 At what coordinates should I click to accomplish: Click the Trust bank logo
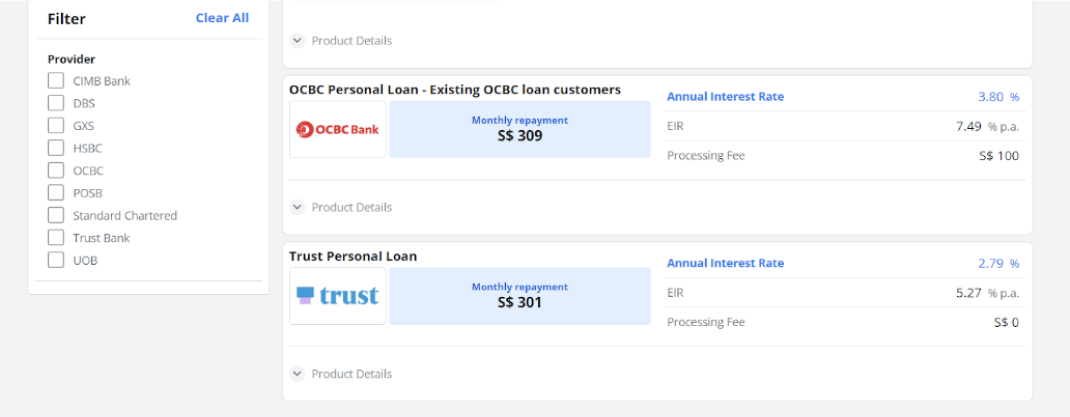point(338,296)
